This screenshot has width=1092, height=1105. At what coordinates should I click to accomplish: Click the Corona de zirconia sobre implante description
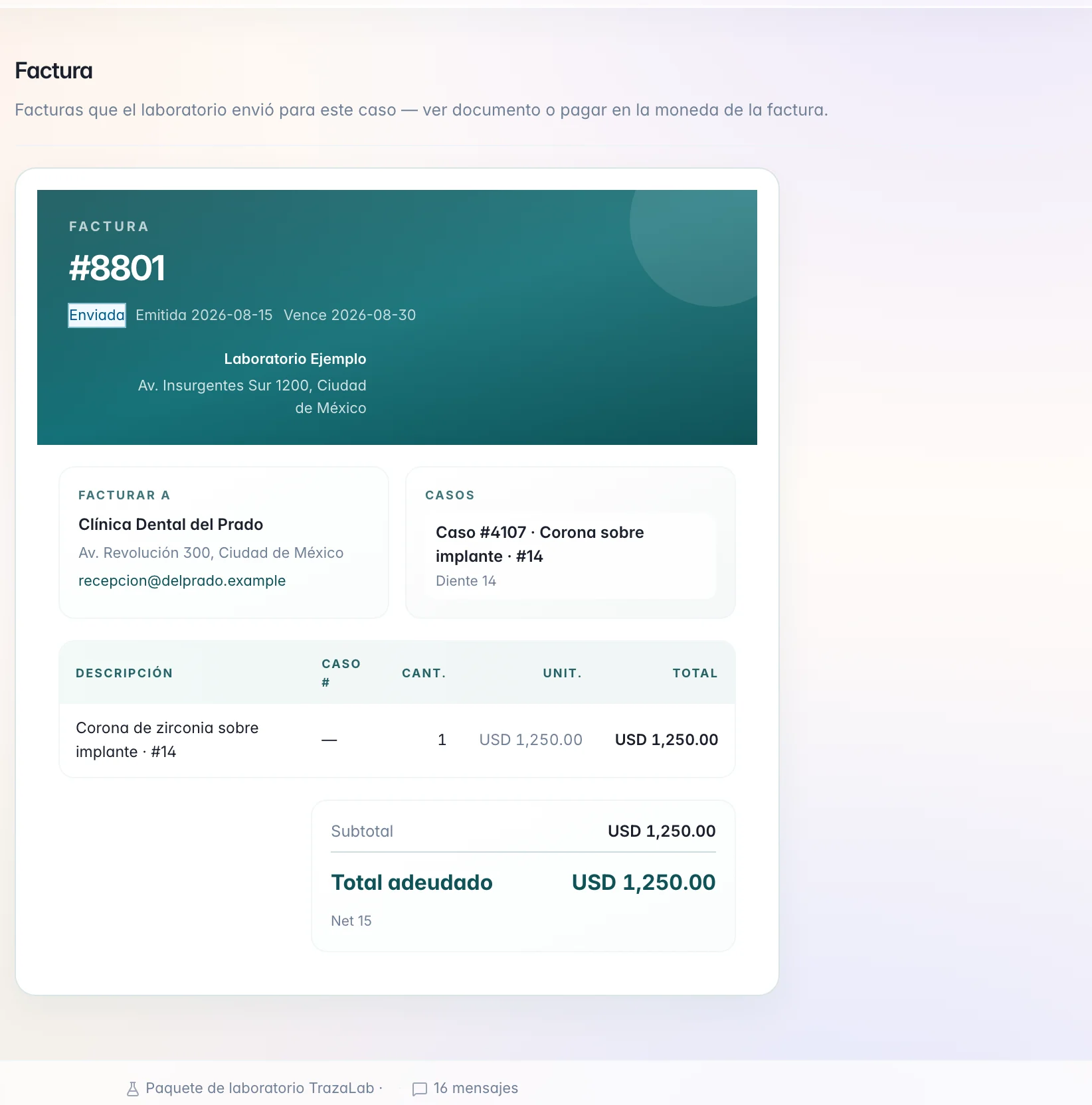point(167,740)
